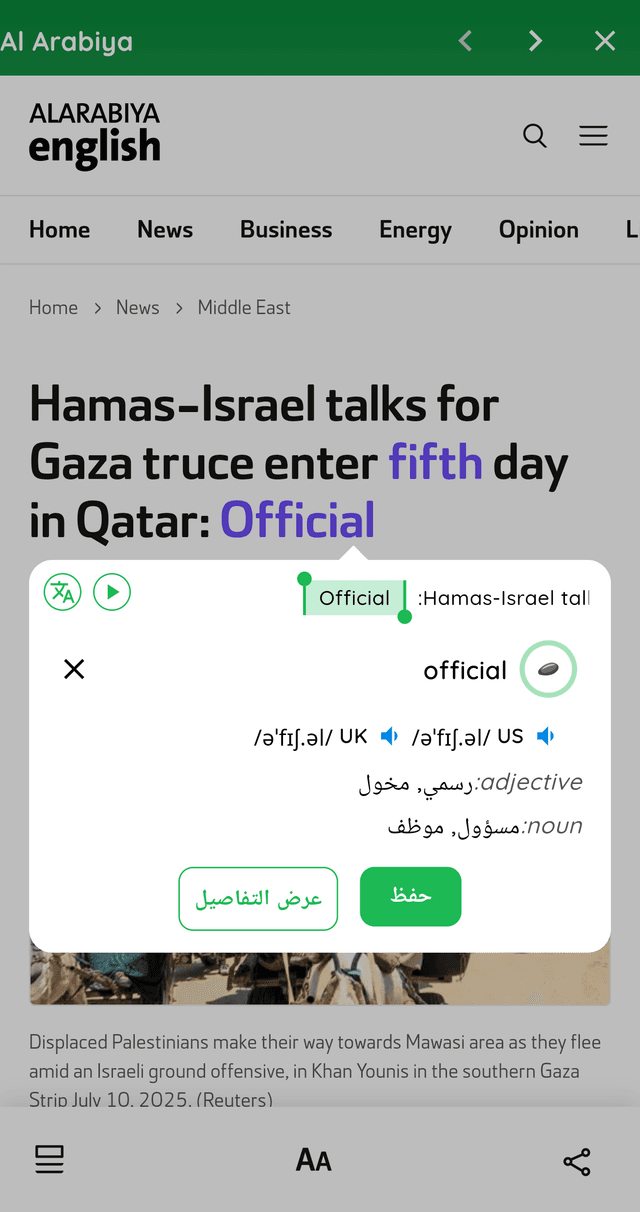Open the Middle East breadcrumb link
The image size is (640, 1212).
point(244,308)
